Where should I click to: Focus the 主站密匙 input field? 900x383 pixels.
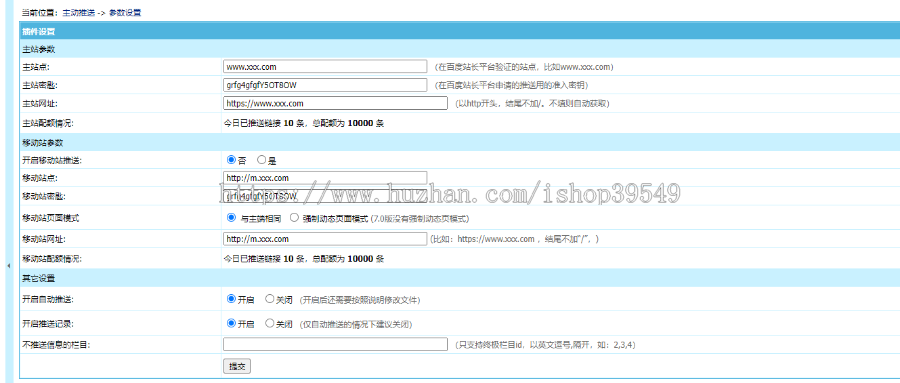325,85
